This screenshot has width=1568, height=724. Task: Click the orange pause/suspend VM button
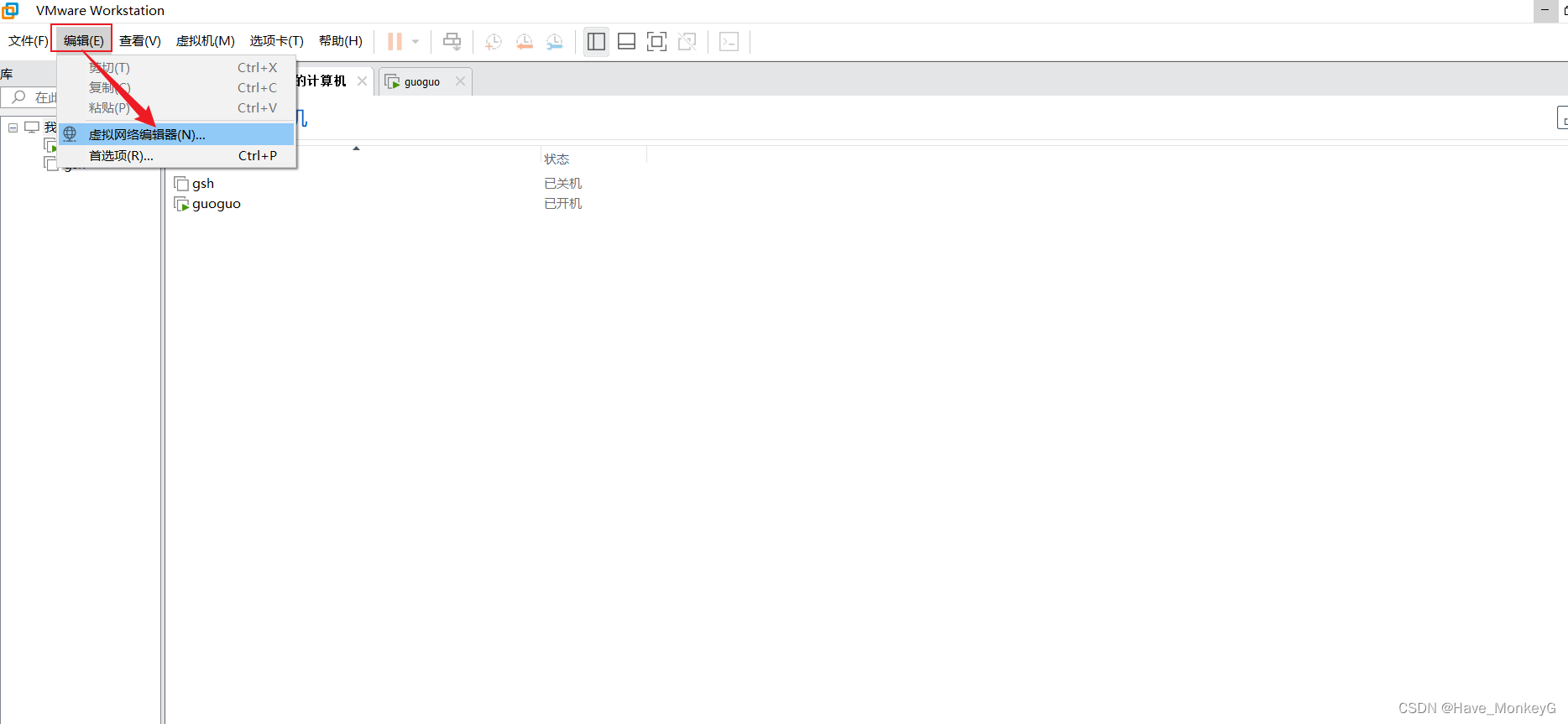click(395, 41)
